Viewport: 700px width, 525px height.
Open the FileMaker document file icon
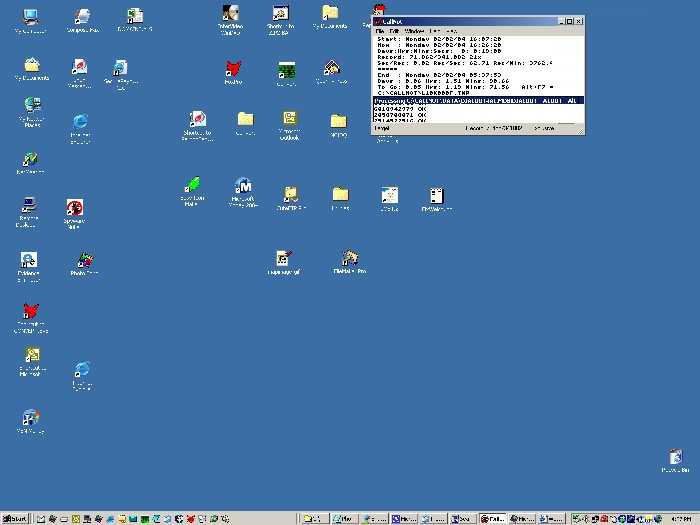click(x=437, y=196)
